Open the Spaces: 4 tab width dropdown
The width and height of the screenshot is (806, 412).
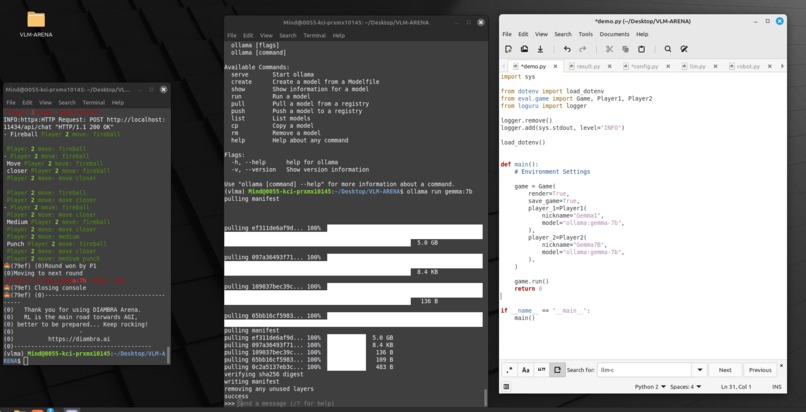pyautogui.click(x=685, y=386)
